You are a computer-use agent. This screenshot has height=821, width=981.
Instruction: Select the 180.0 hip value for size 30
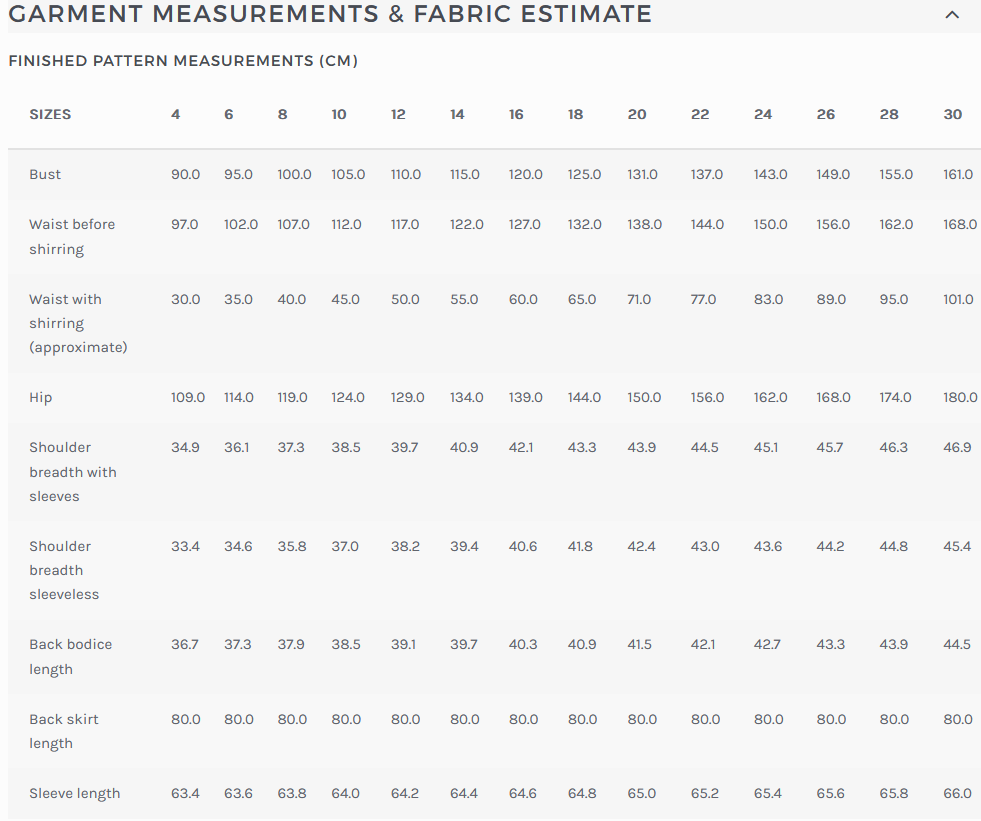(x=959, y=397)
